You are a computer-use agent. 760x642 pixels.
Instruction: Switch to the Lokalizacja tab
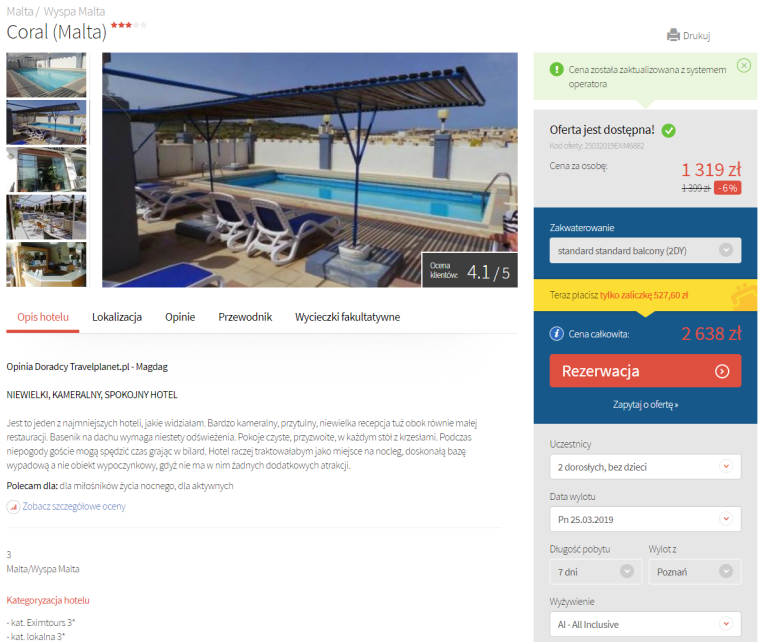(x=117, y=317)
